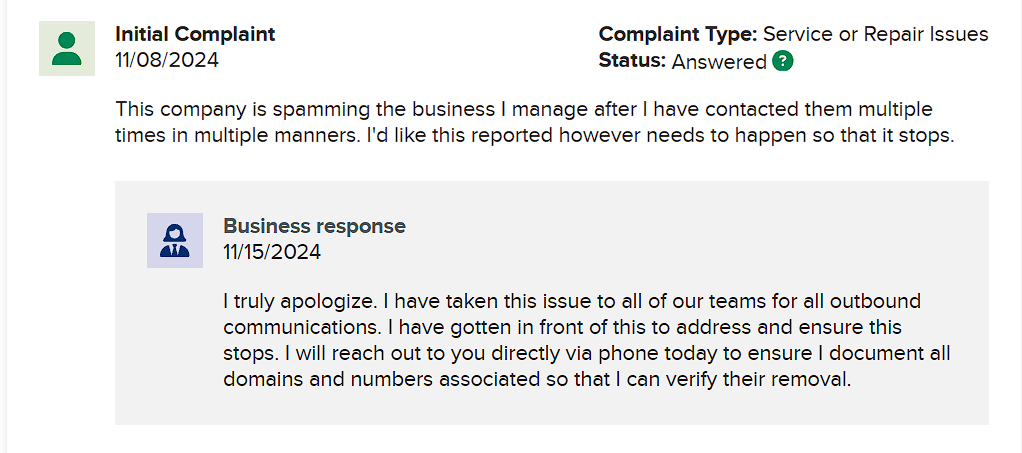Click the business representative avatar icon
The width and height of the screenshot is (1022, 453).
(x=175, y=241)
